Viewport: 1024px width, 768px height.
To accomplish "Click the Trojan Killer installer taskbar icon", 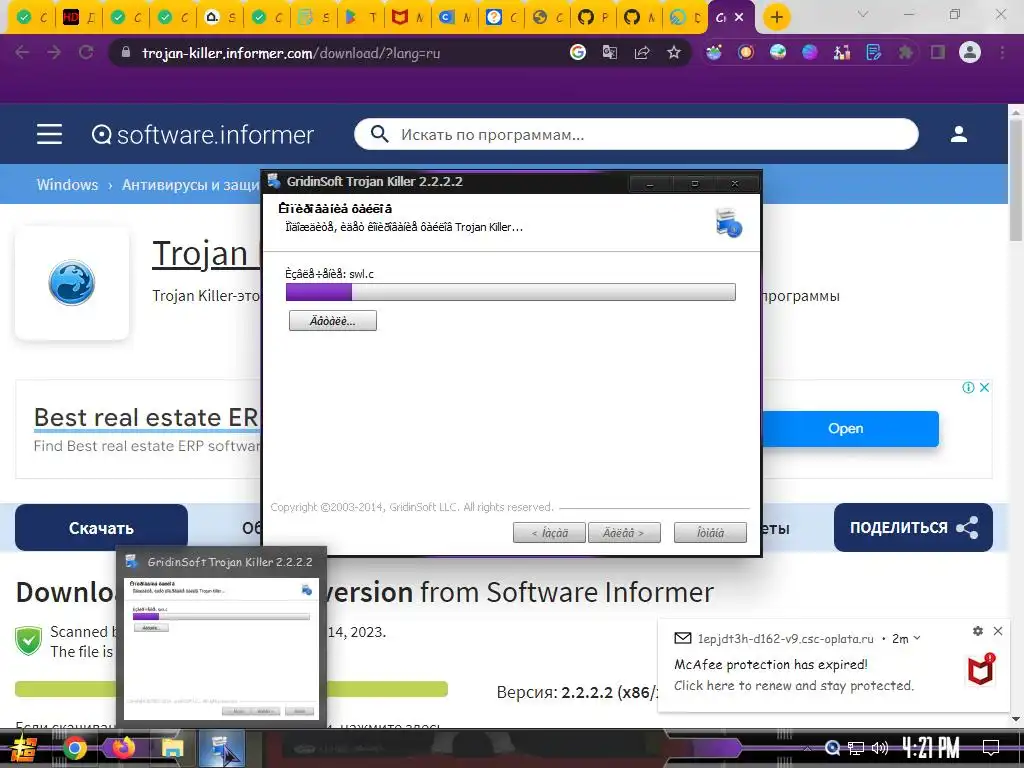I will (x=221, y=748).
